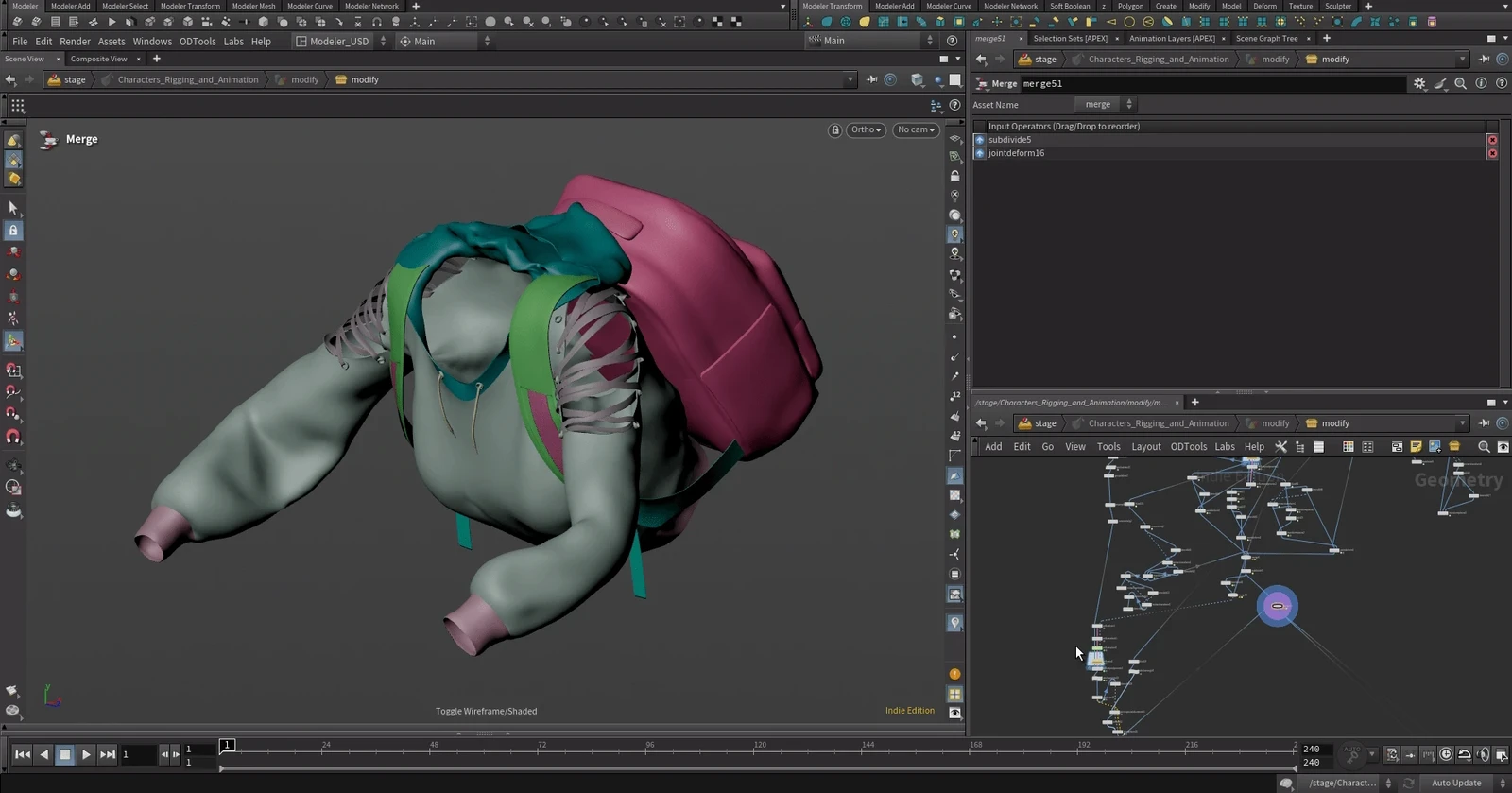Toggle the stop button on the playbar
This screenshot has width=1512, height=793.
click(64, 754)
